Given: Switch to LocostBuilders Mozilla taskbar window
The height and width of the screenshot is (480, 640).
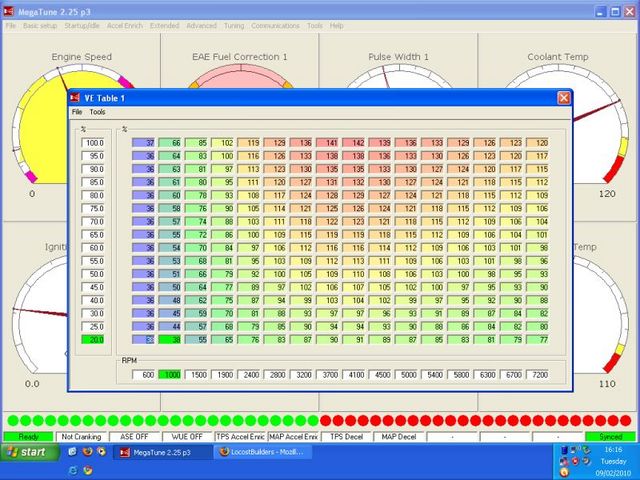Looking at the screenshot, I should (260, 453).
